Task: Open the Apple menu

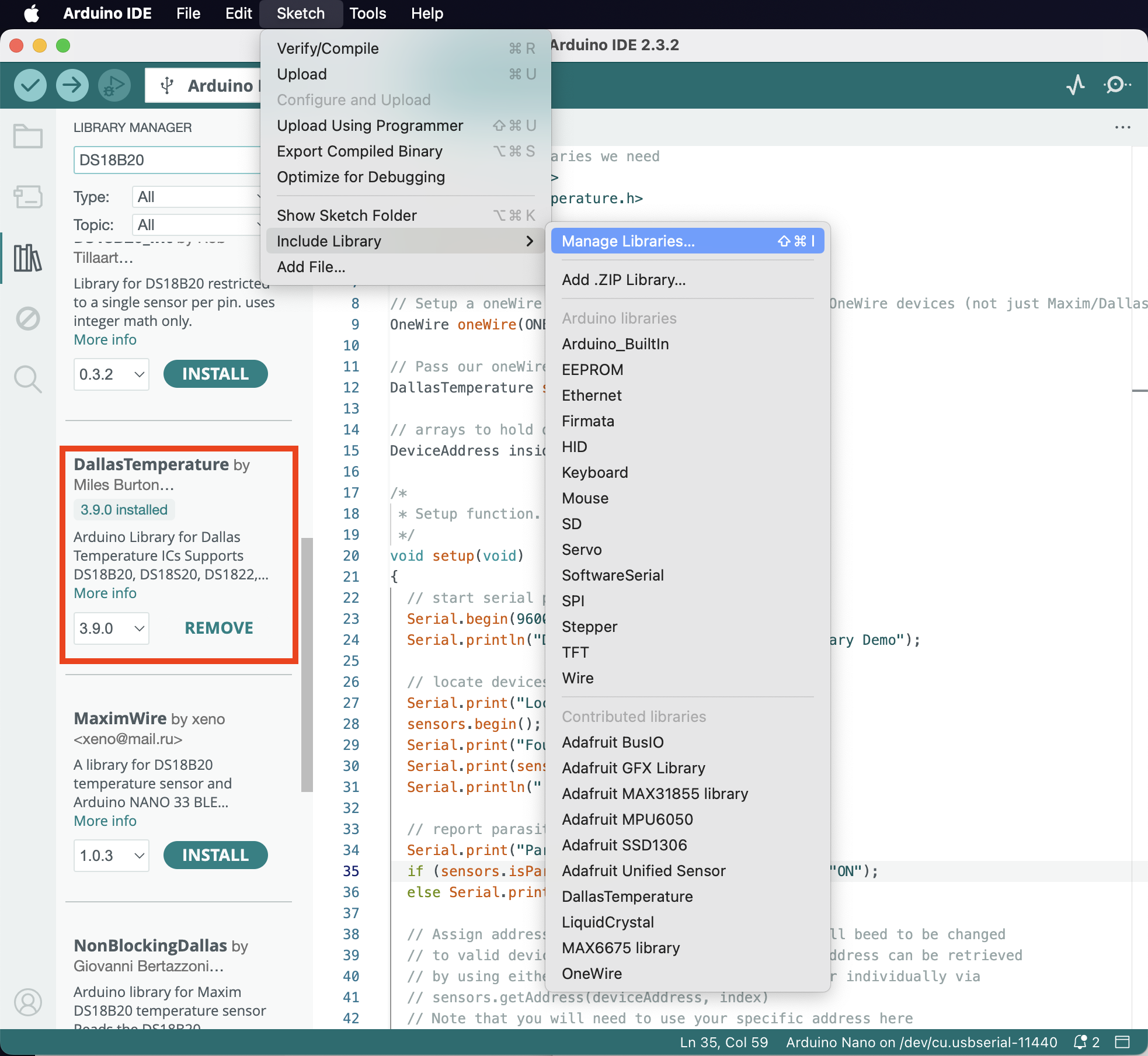Action: point(32,13)
